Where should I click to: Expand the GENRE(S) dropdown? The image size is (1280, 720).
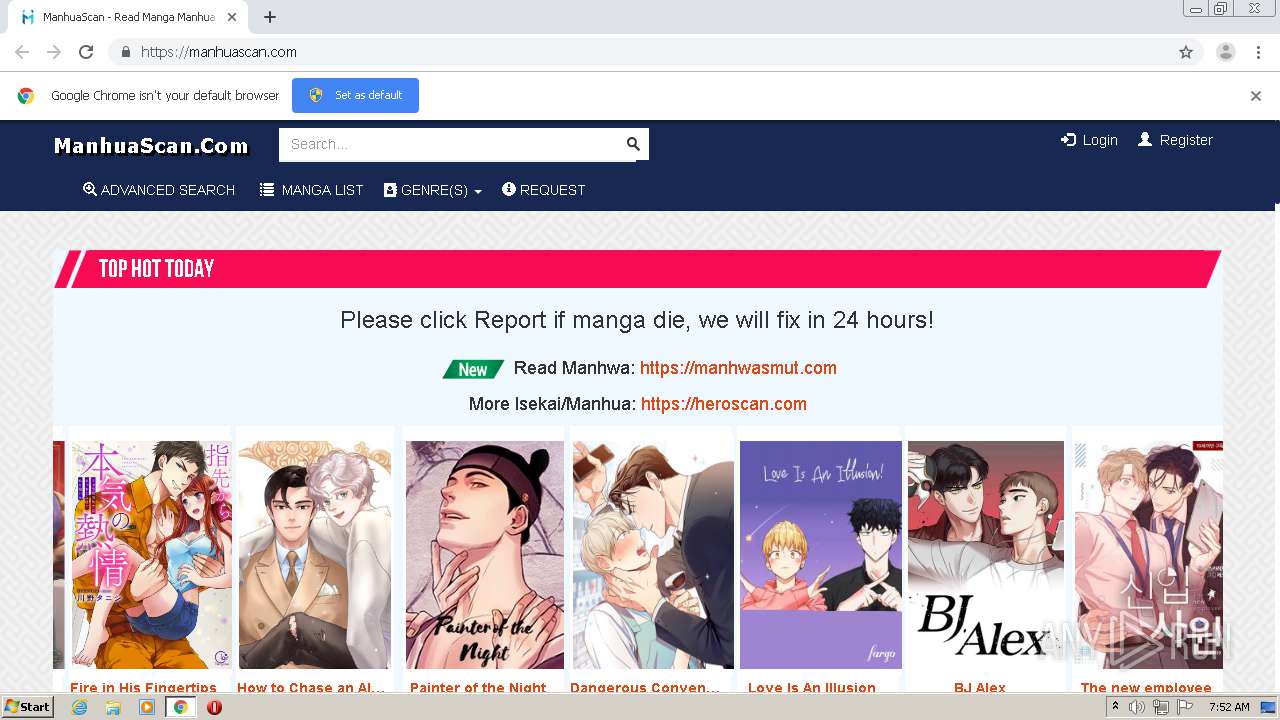[x=433, y=190]
